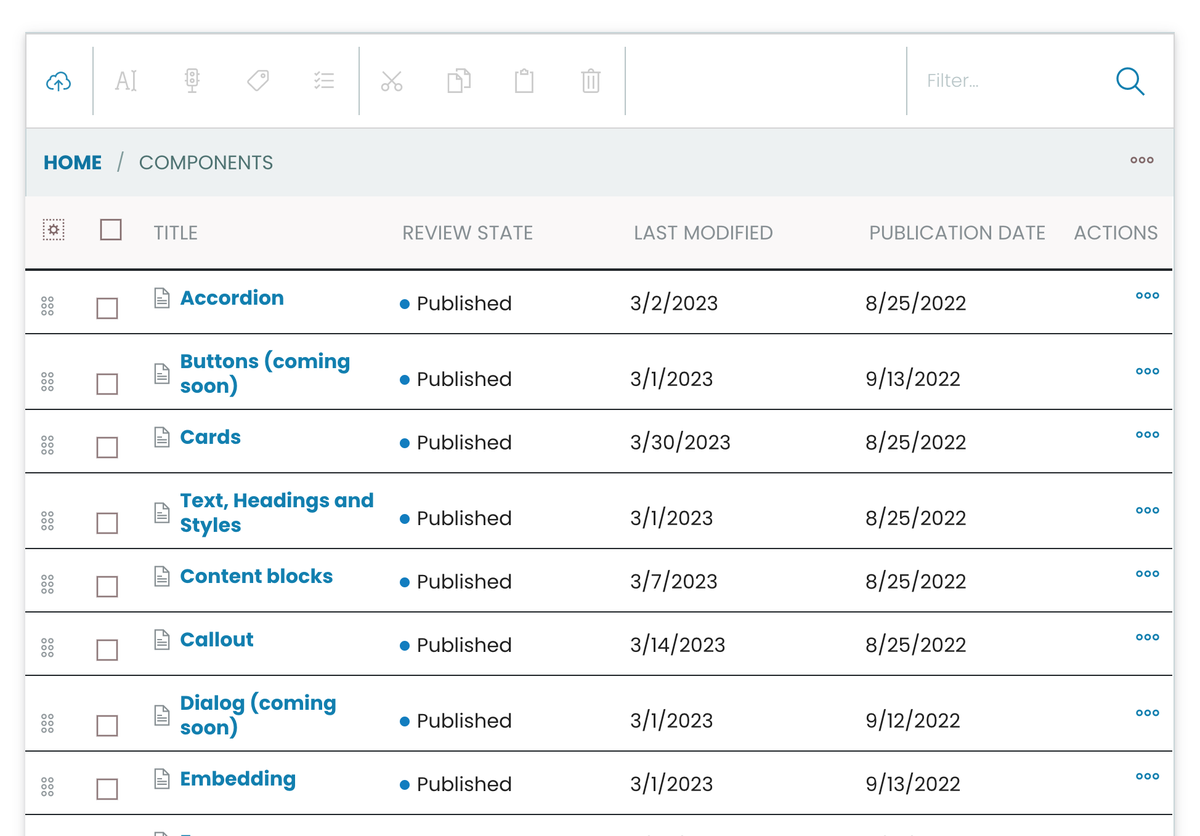Viewport: 1200px width, 836px height.
Task: Click the cut scissors icon
Action: coord(392,81)
